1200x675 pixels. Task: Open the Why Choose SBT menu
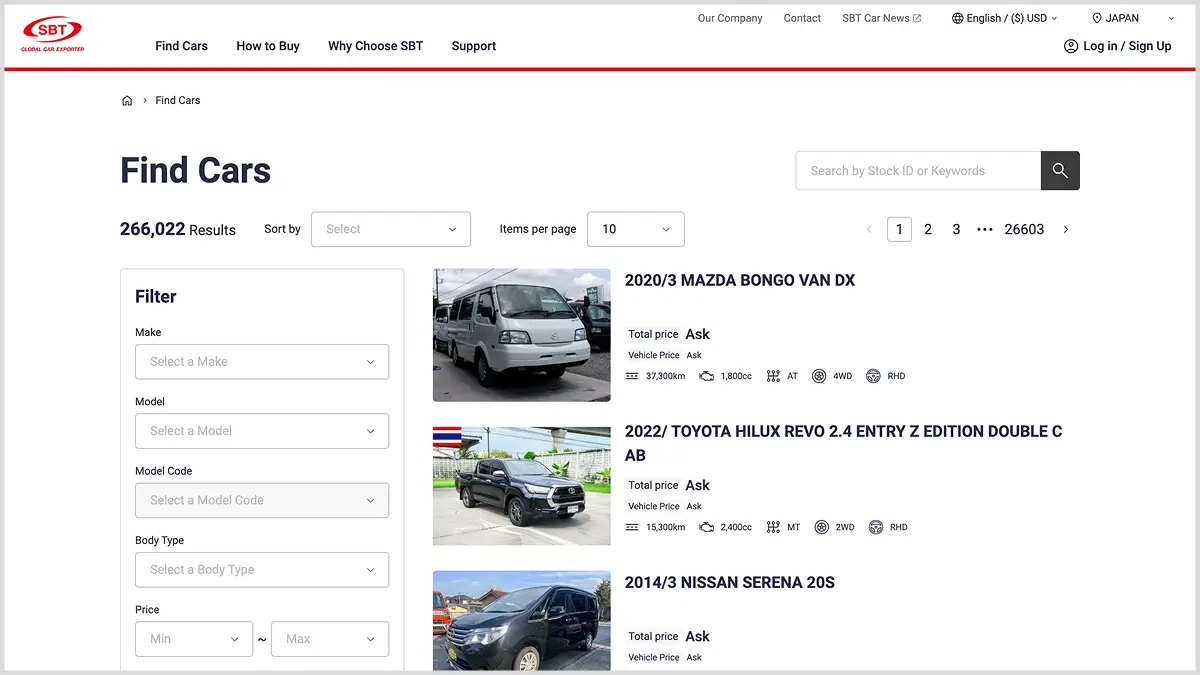pyautogui.click(x=375, y=46)
